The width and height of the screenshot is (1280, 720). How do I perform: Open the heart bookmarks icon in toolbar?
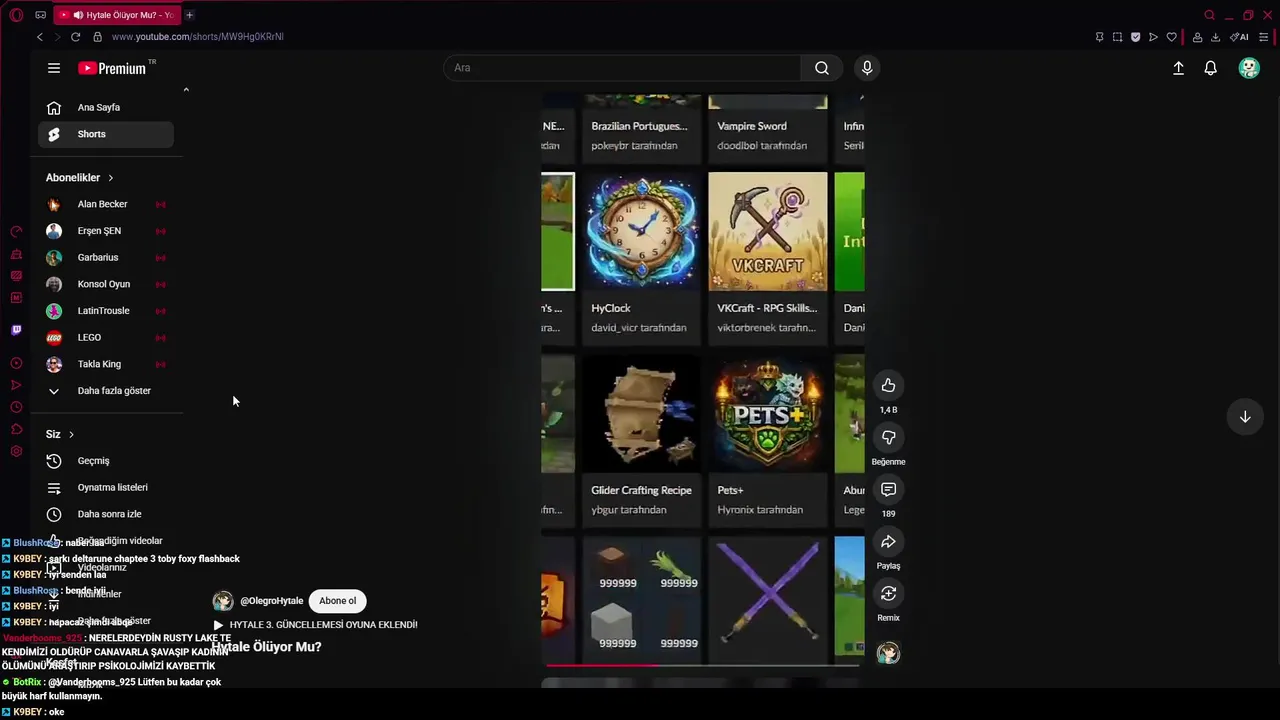(x=1171, y=37)
